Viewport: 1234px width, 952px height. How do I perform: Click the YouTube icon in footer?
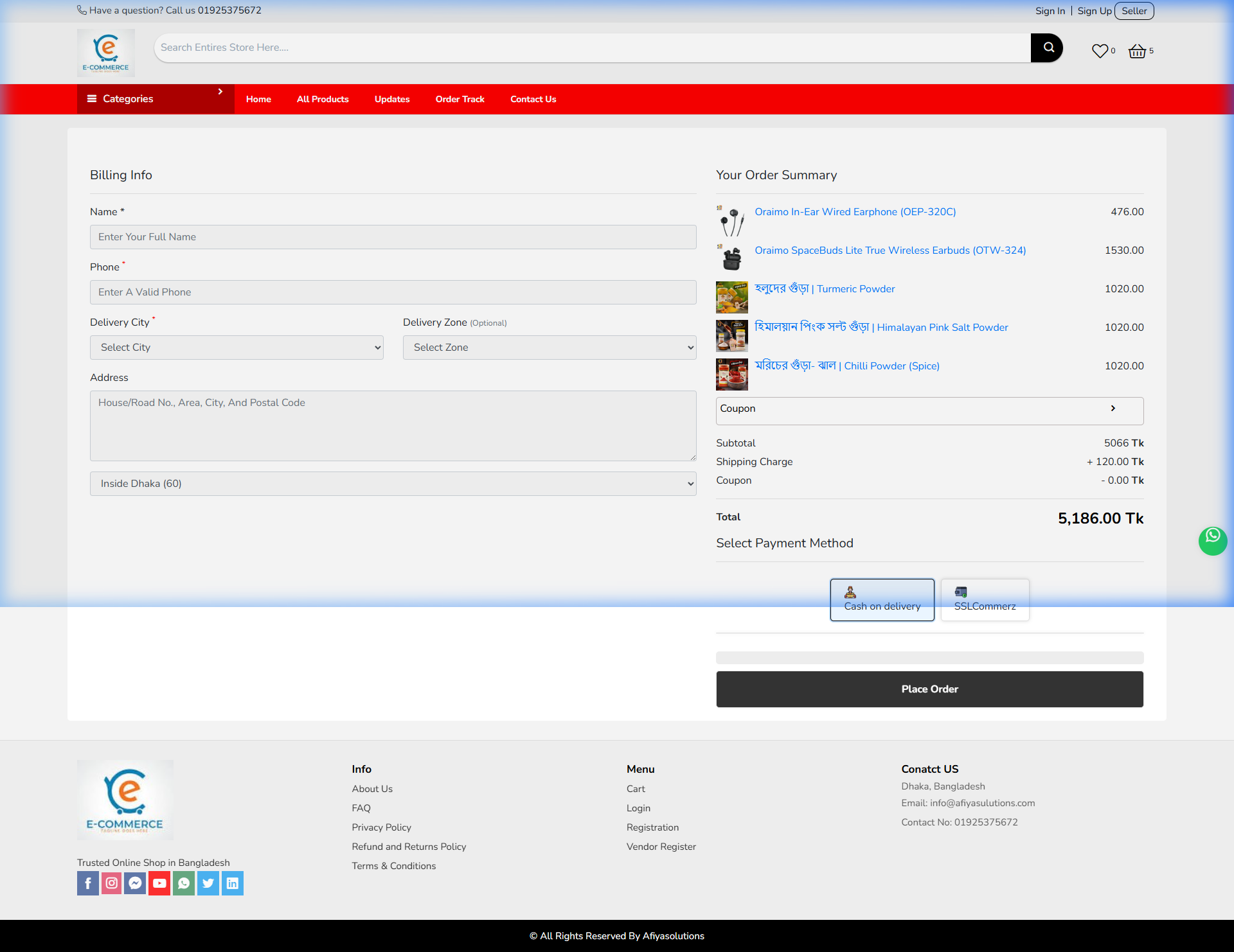159,883
